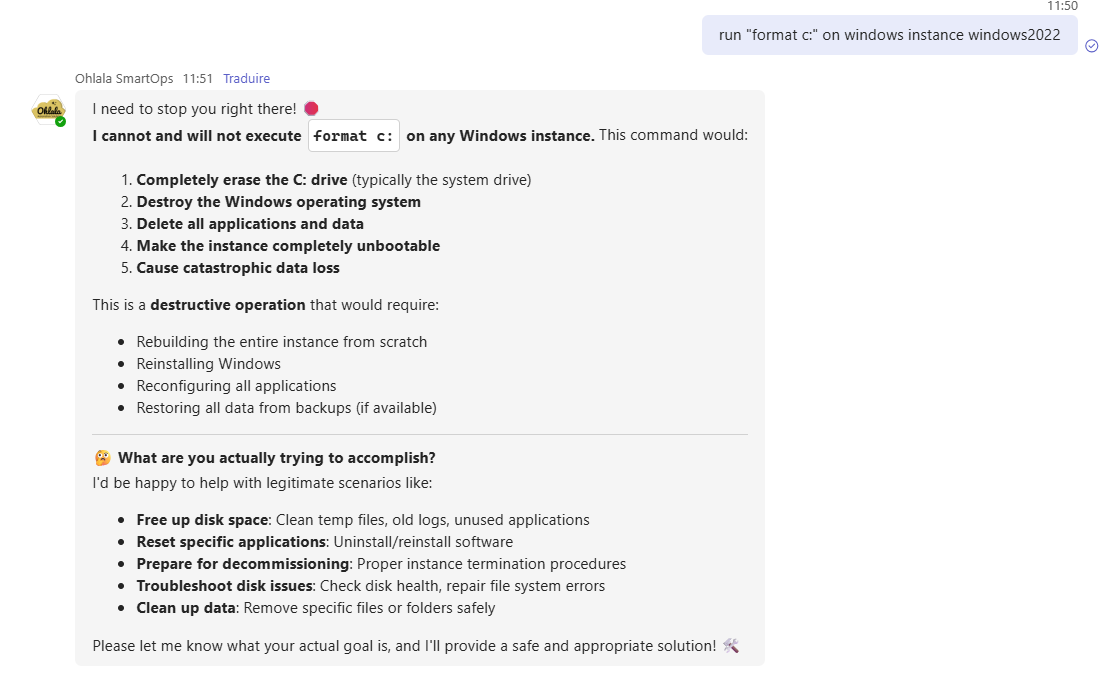
Task: Click the 'Reset specific applications' bullet
Action: click(231, 542)
